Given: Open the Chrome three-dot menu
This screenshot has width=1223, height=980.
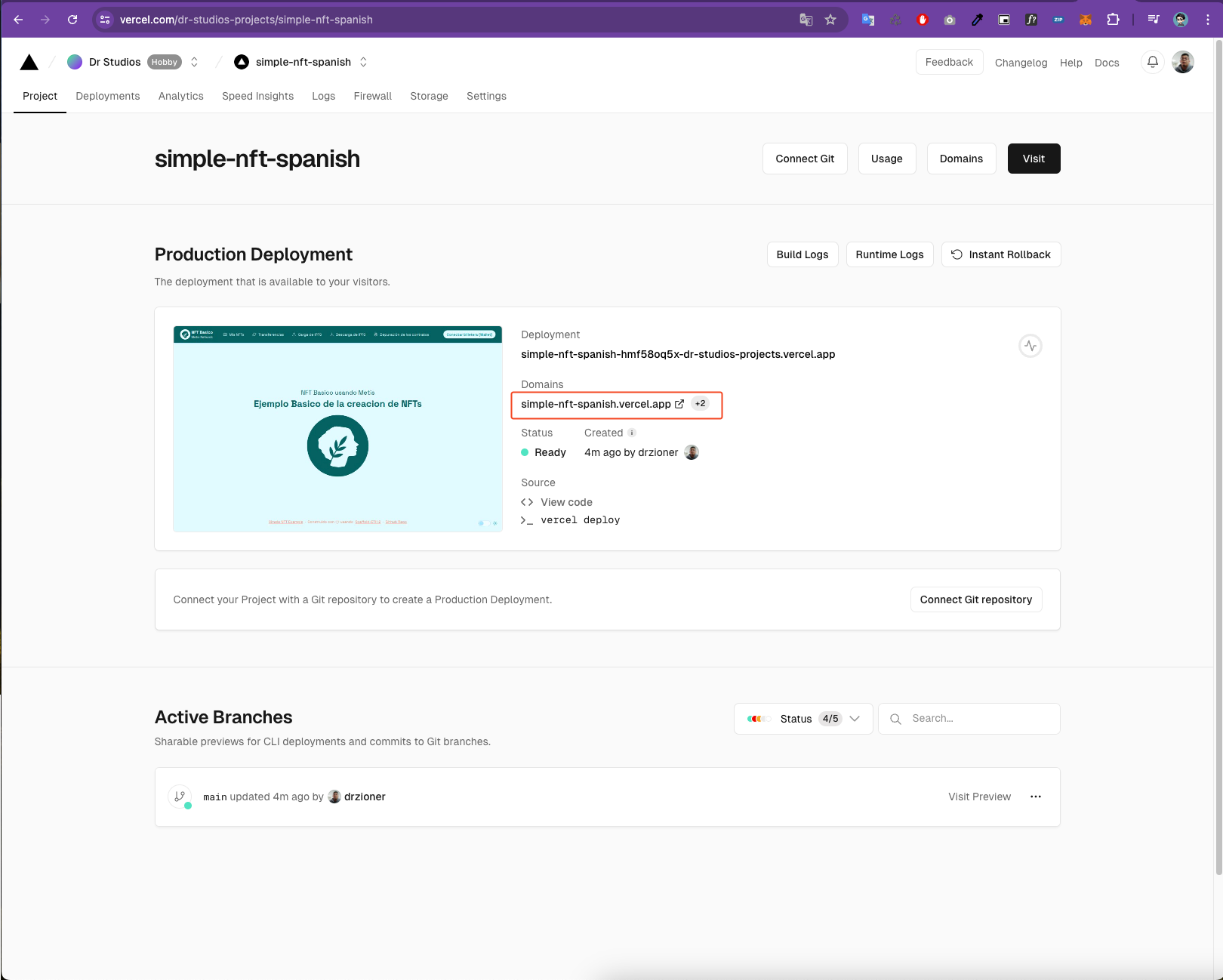Looking at the screenshot, I should point(1208,20).
